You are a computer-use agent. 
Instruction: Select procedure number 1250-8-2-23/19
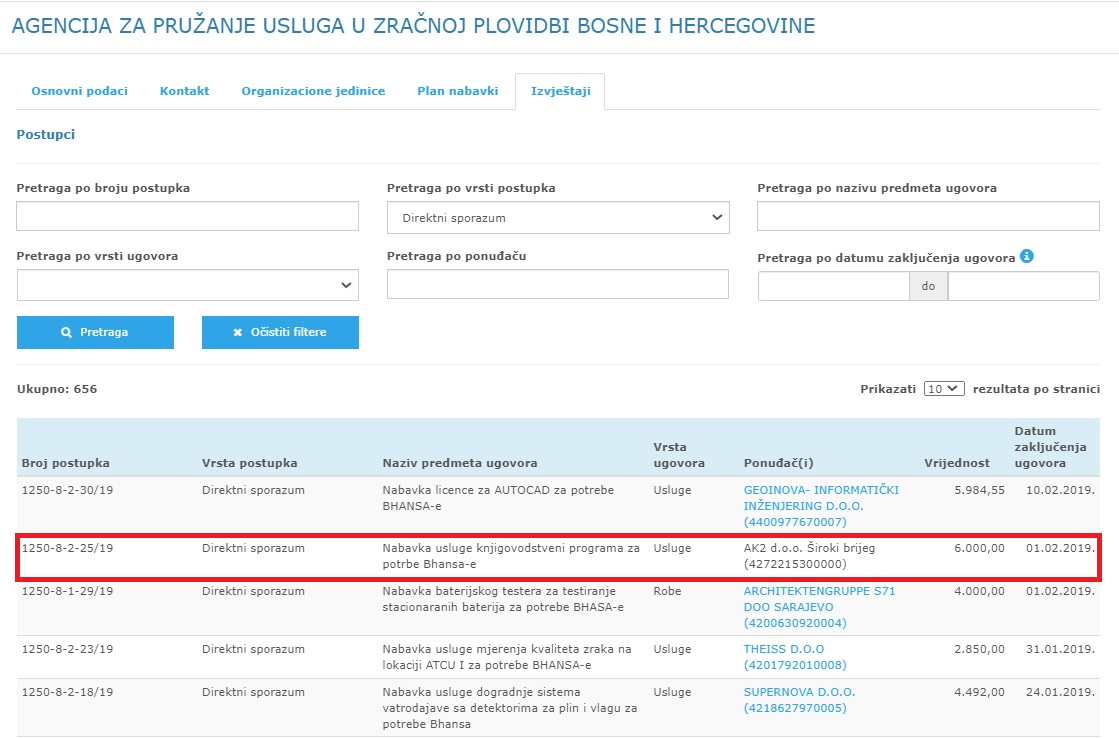click(67, 649)
